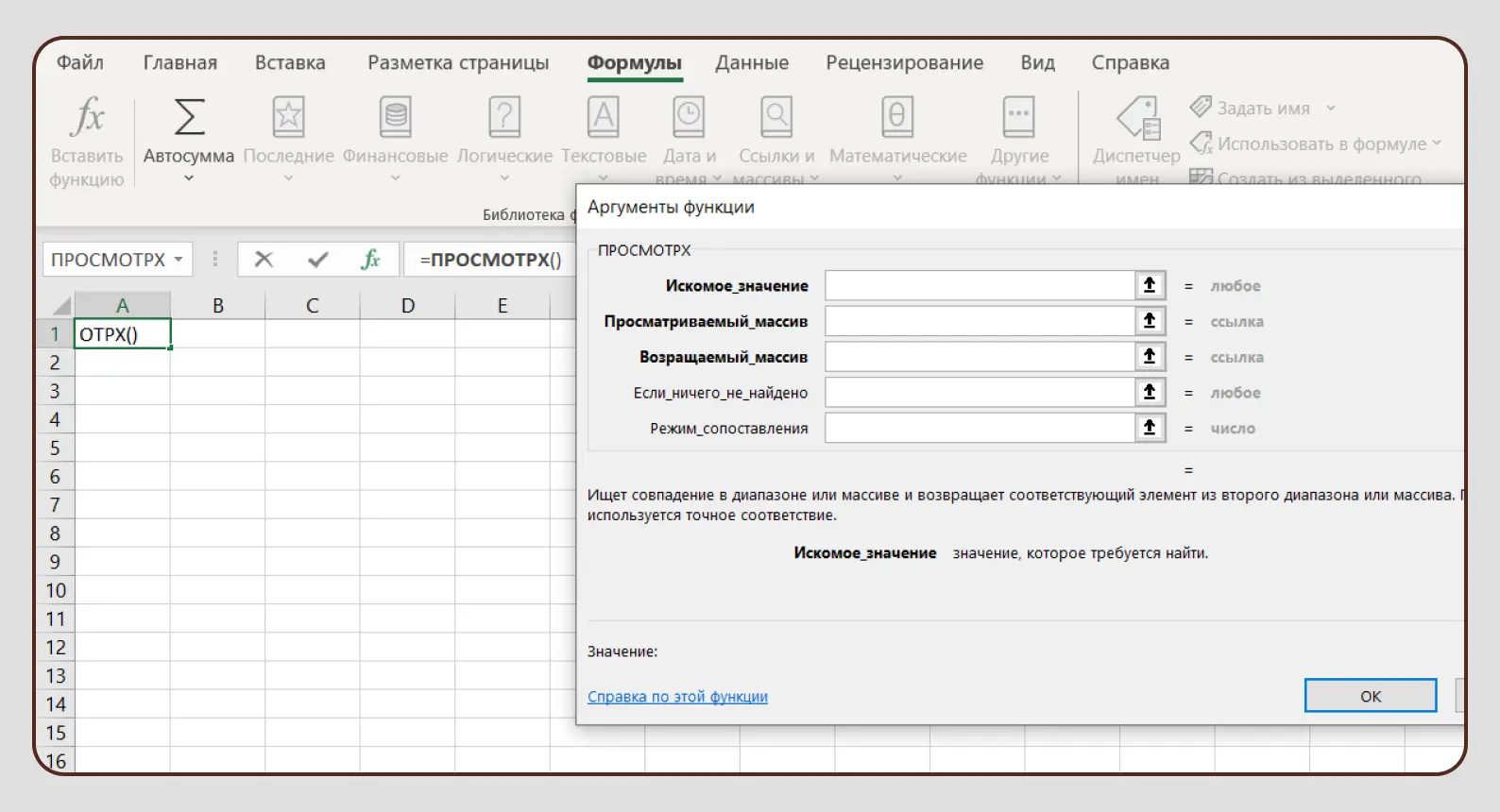Click the Режим_сопоставления input field

coord(980,428)
